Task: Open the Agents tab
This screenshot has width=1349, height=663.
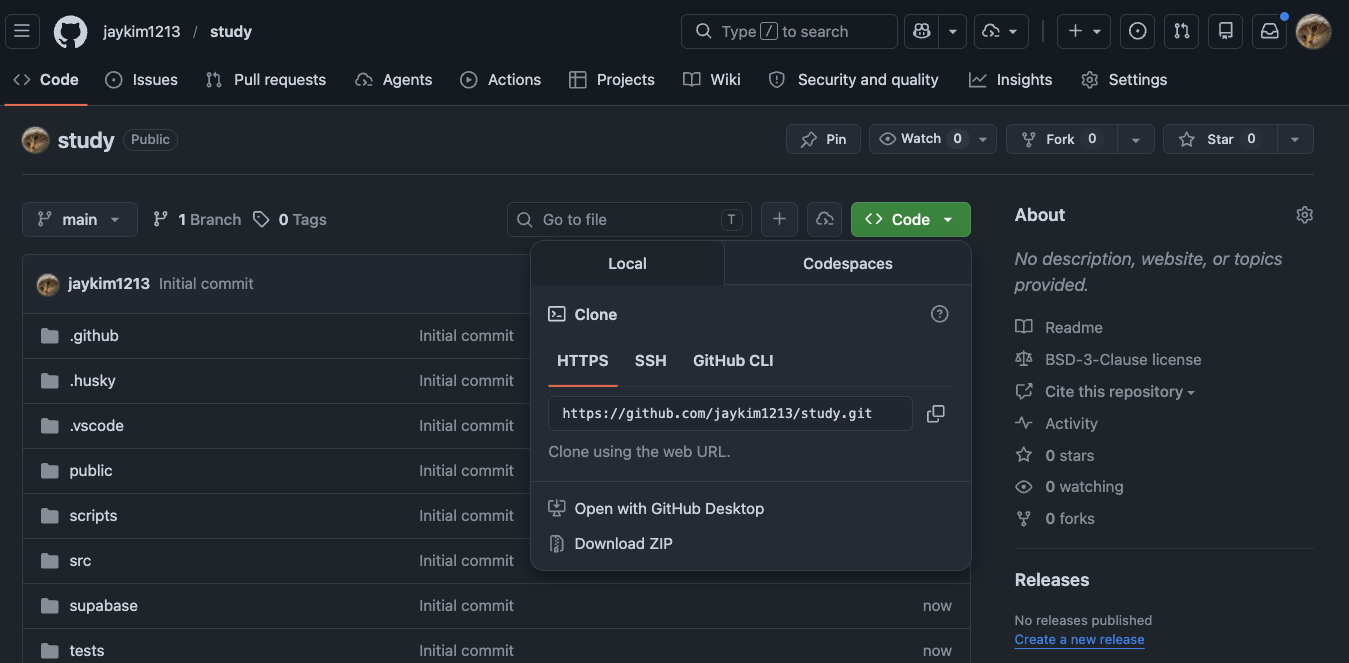Action: point(394,80)
